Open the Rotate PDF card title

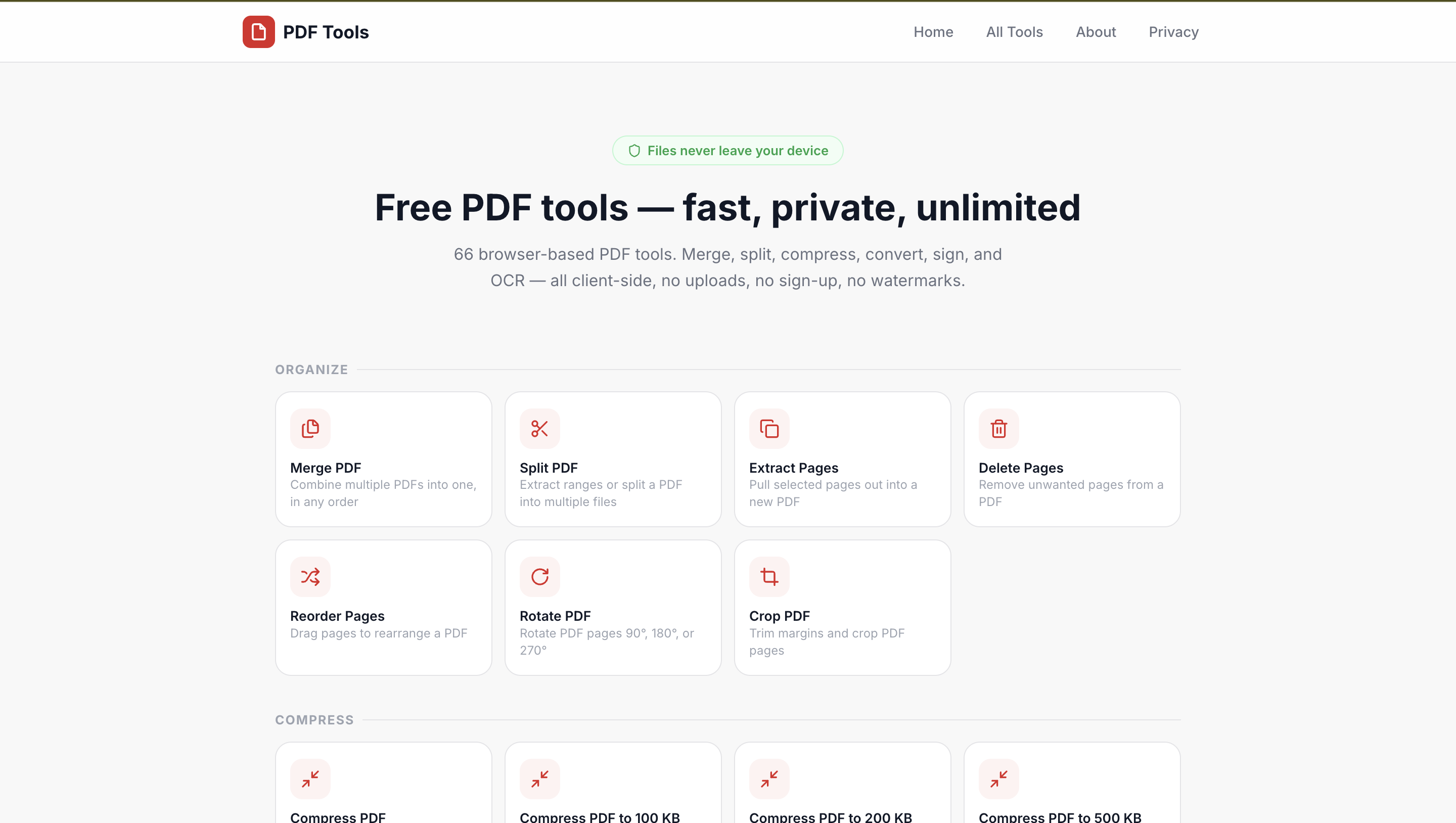[x=555, y=616]
